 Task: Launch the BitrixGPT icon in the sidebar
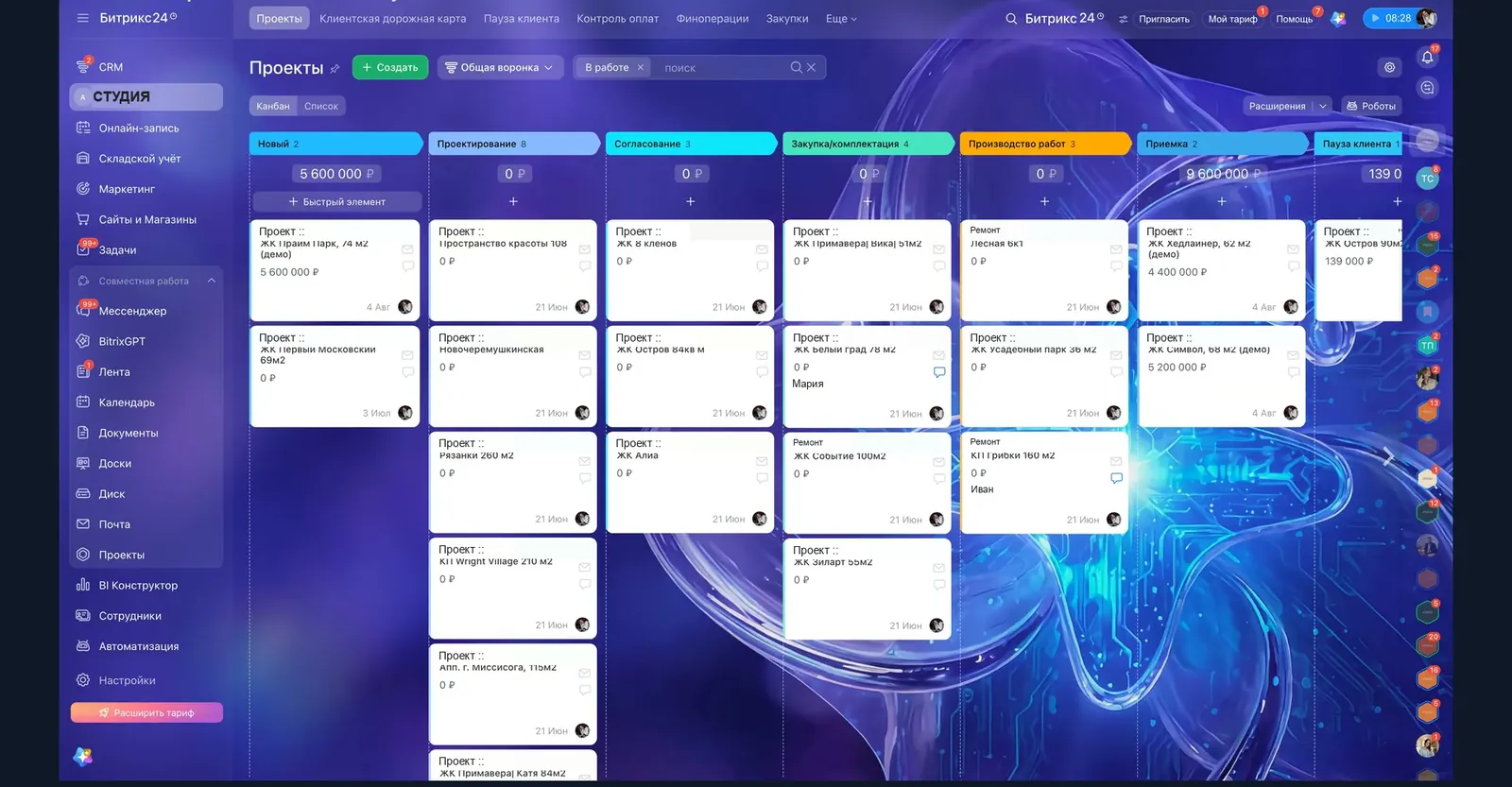click(x=83, y=341)
